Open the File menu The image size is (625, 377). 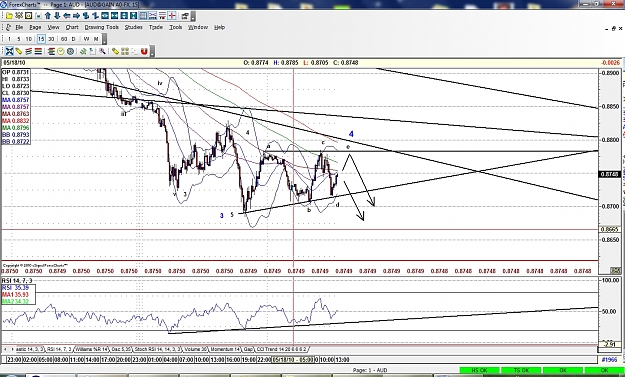click(x=19, y=27)
